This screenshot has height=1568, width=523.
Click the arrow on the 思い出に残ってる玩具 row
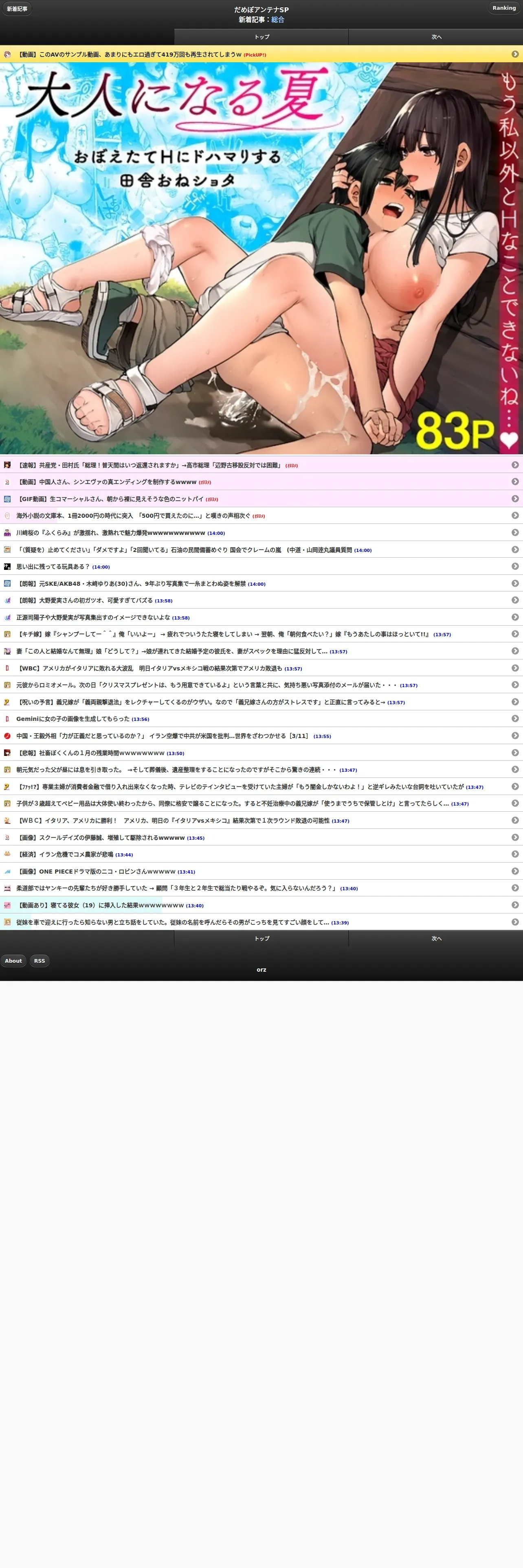click(x=515, y=566)
